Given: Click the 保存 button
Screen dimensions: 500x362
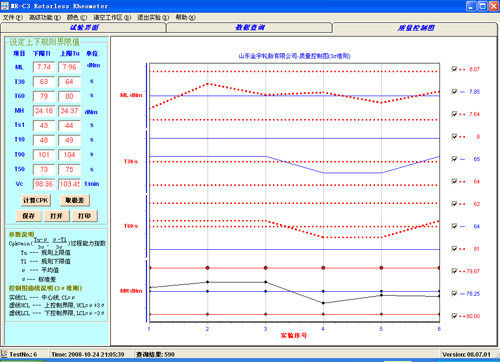Looking at the screenshot, I should tap(28, 216).
